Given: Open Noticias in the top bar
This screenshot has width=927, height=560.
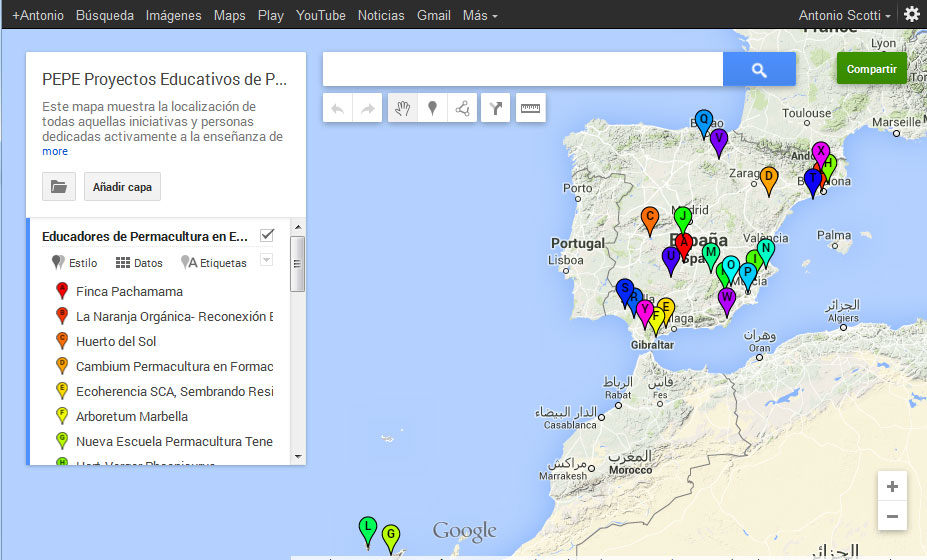Looking at the screenshot, I should (x=381, y=15).
